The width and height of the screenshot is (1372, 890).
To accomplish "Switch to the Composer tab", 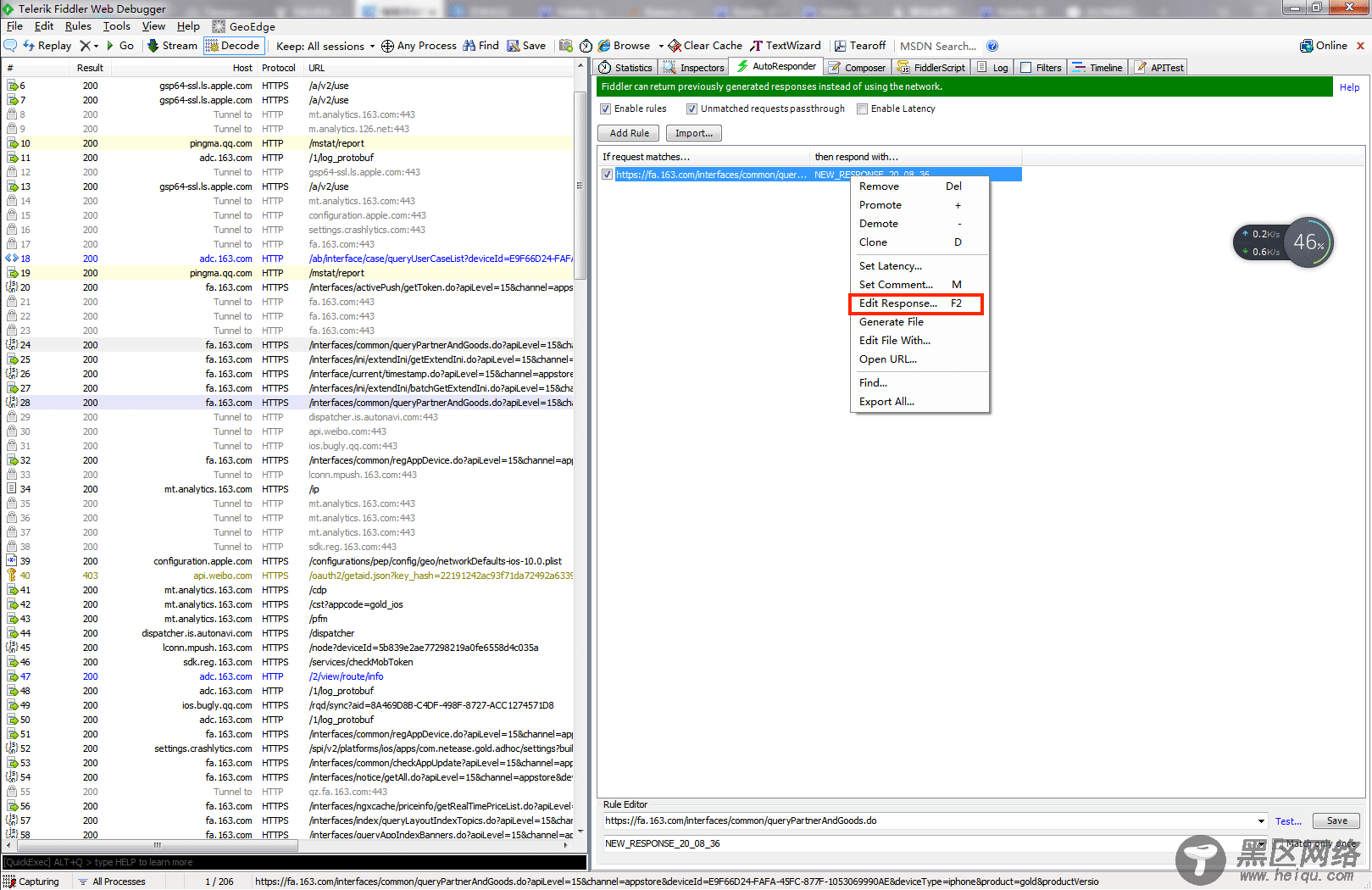I will pyautogui.click(x=857, y=68).
